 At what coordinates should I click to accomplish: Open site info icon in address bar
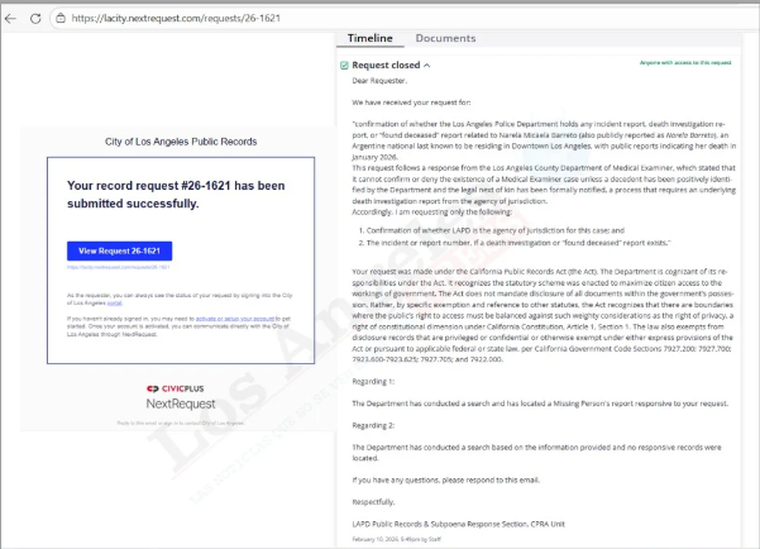pos(61,18)
